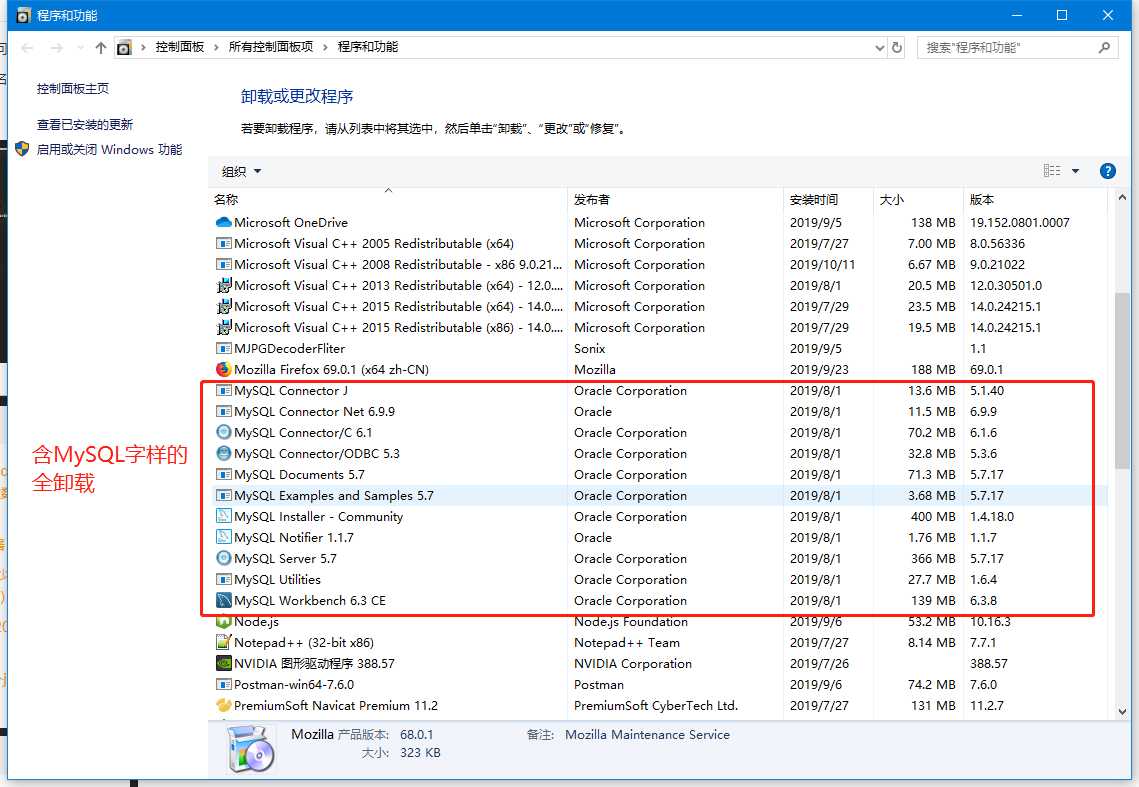The height and width of the screenshot is (787, 1139).
Task: Click the program thumbnail in details pane
Action: (251, 748)
